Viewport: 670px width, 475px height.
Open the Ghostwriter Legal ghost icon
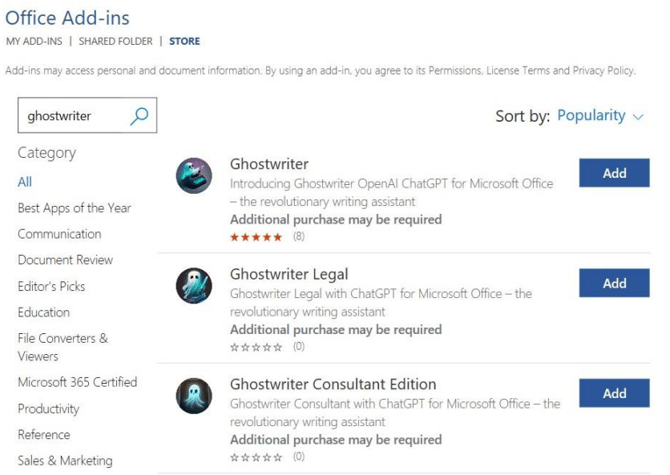tap(194, 285)
